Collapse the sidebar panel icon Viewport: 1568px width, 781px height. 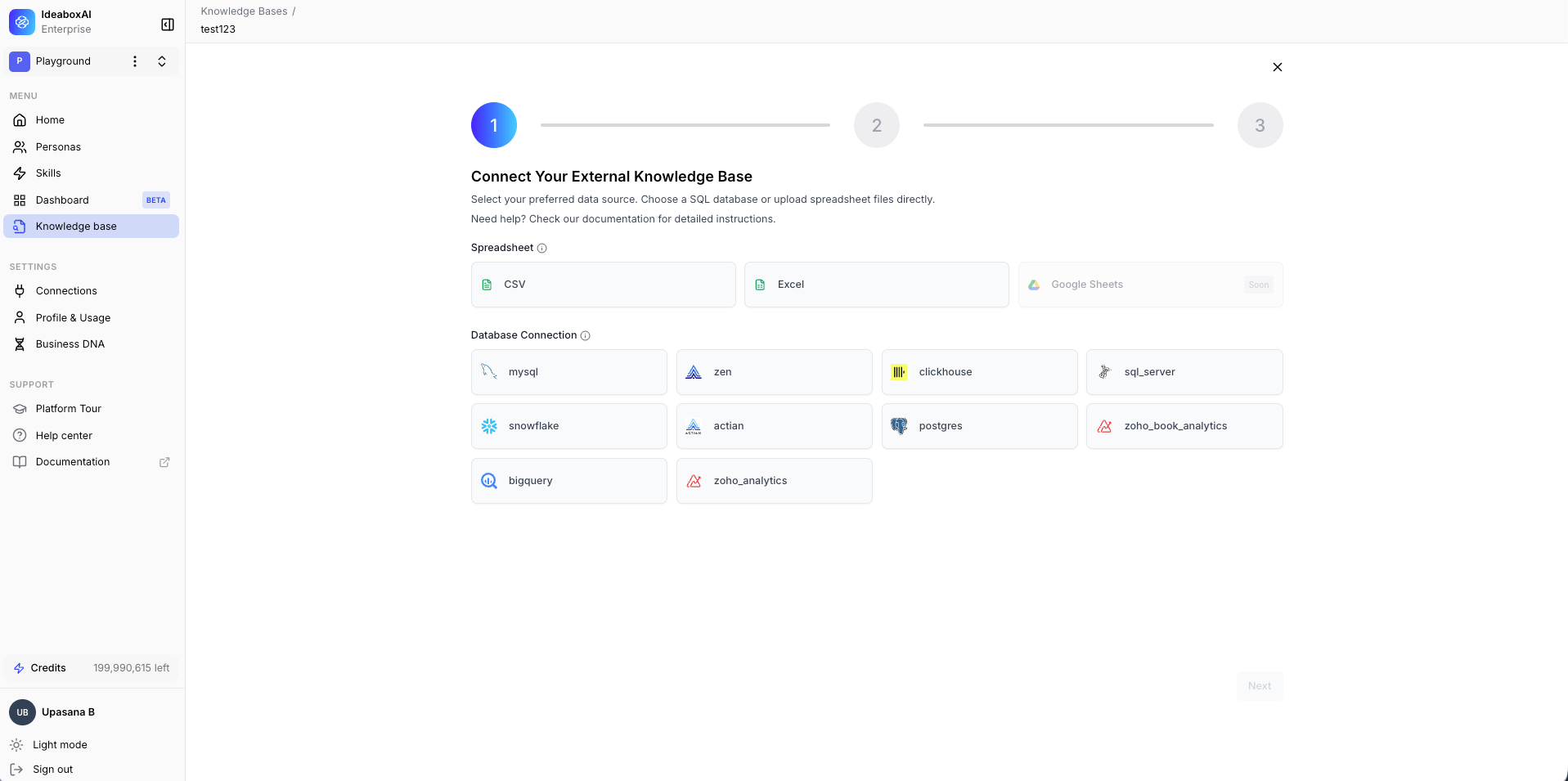[x=168, y=25]
